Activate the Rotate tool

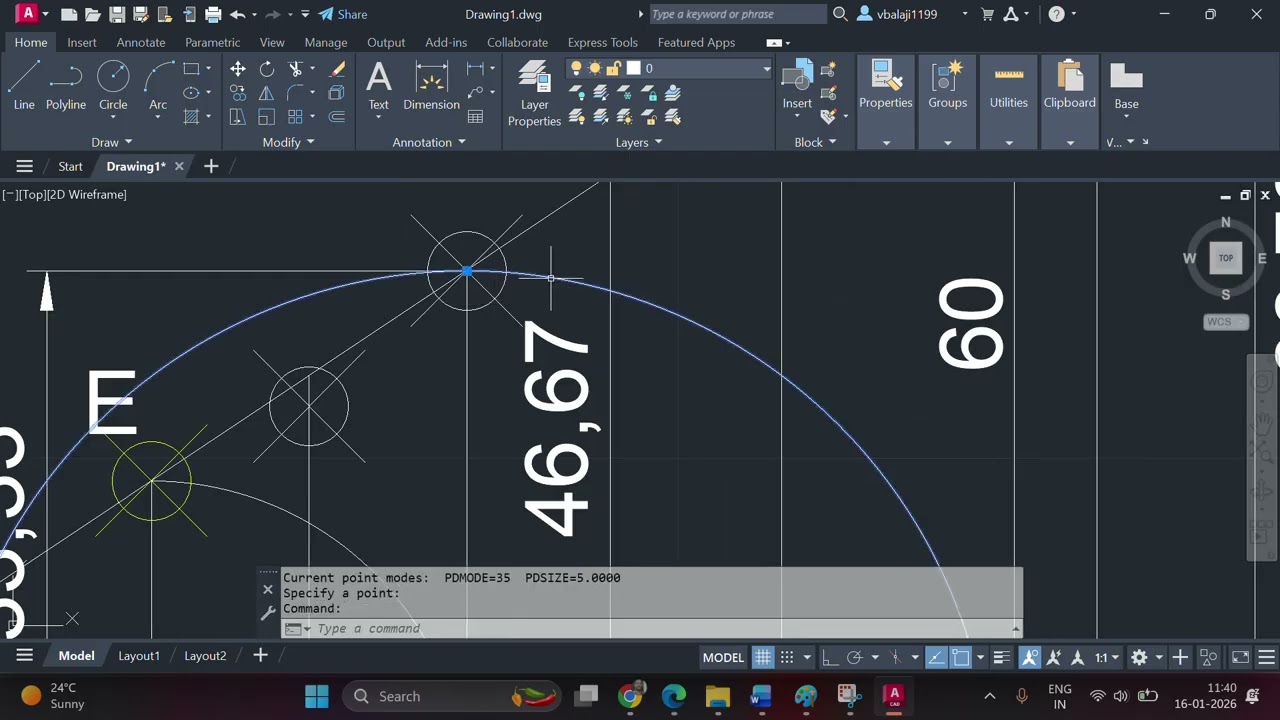pos(267,69)
